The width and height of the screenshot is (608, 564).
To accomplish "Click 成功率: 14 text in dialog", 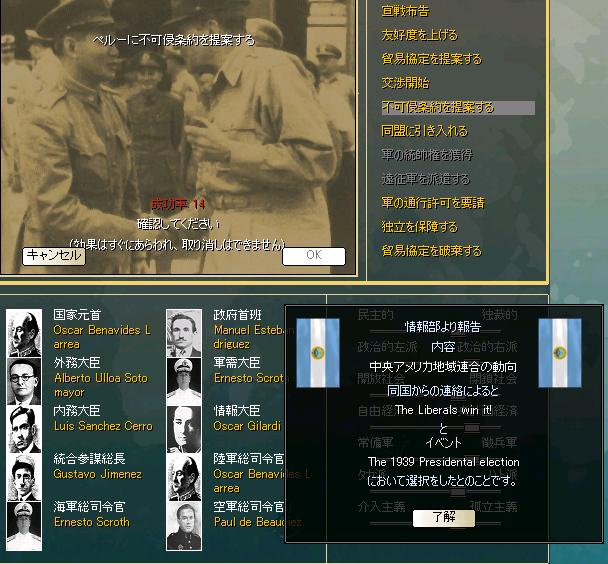I will 178,204.
